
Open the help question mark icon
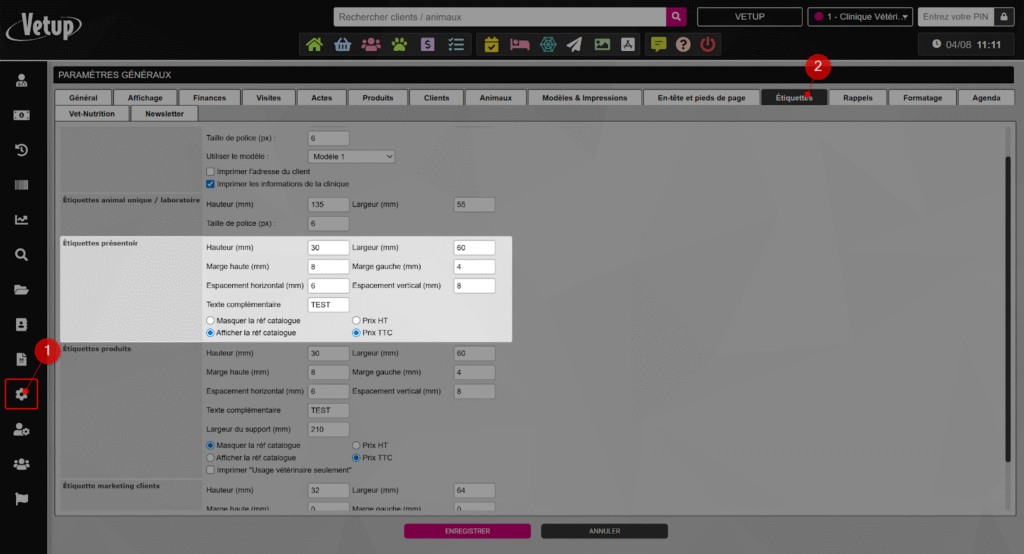pos(683,44)
